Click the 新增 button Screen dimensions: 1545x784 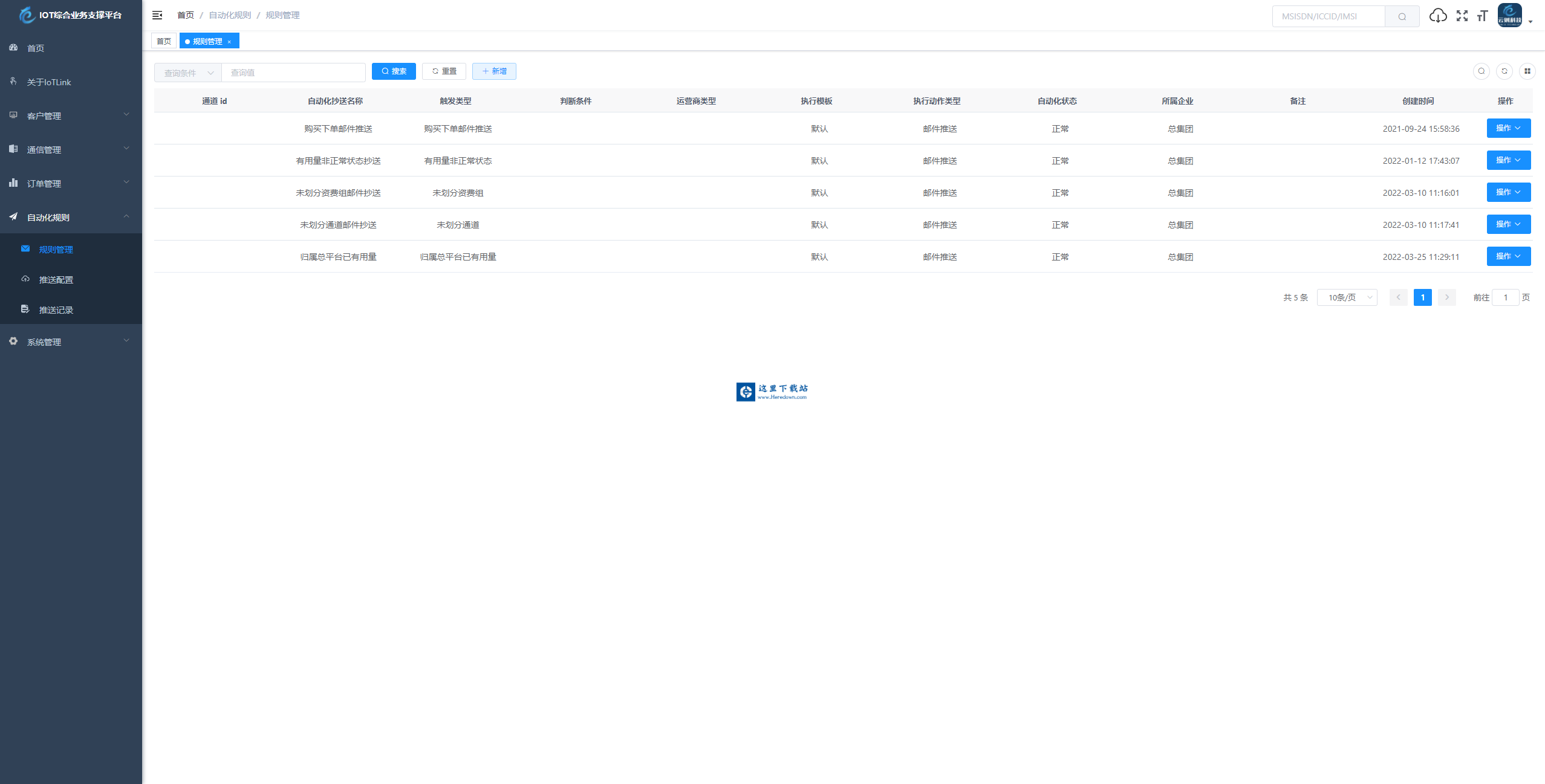click(494, 71)
